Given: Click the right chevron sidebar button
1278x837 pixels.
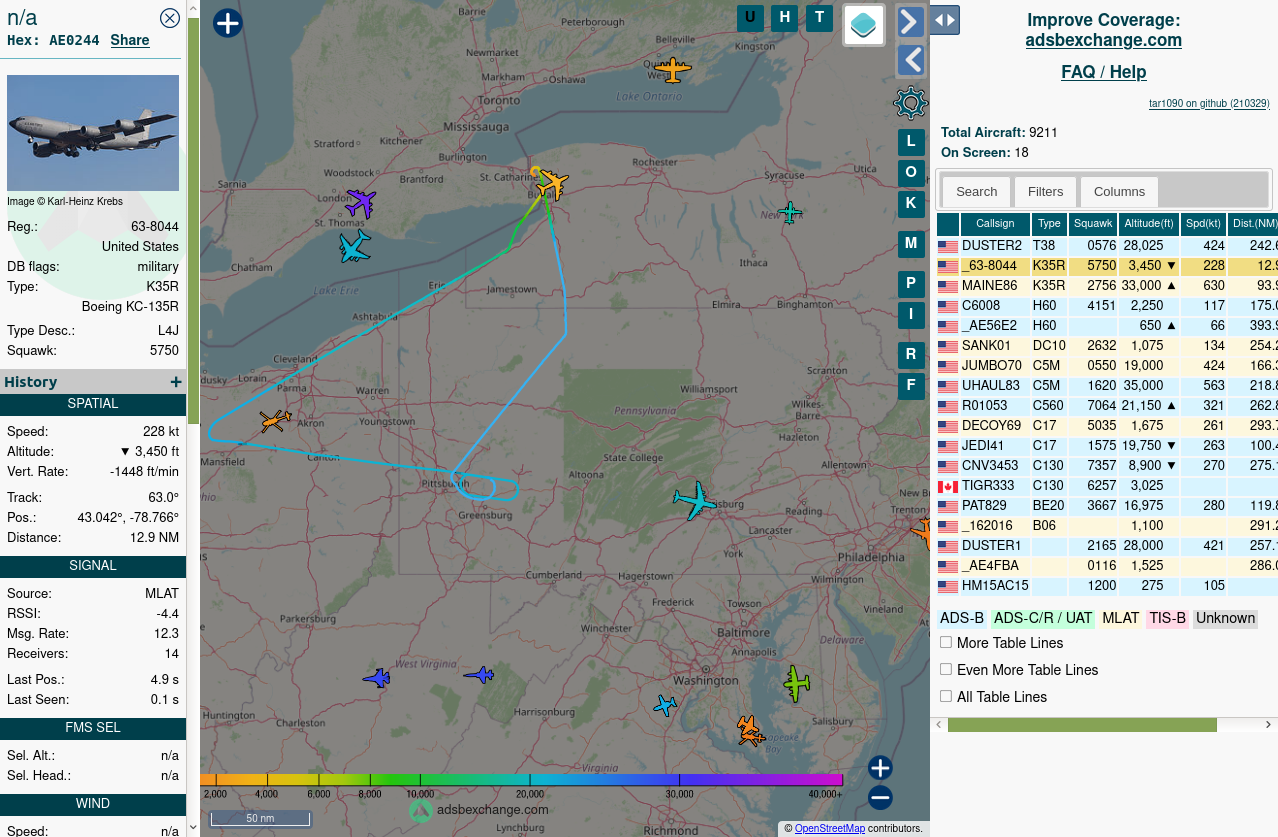Looking at the screenshot, I should coord(911,21).
